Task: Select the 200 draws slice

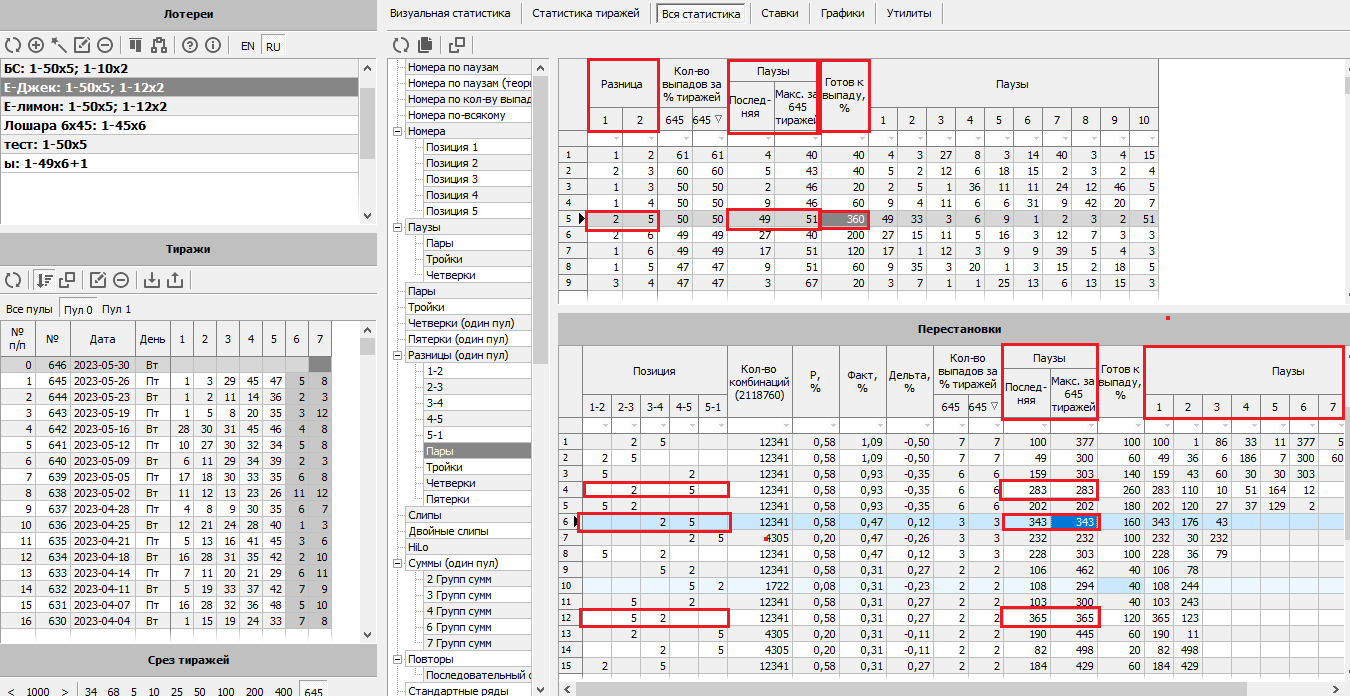Action: click(256, 691)
